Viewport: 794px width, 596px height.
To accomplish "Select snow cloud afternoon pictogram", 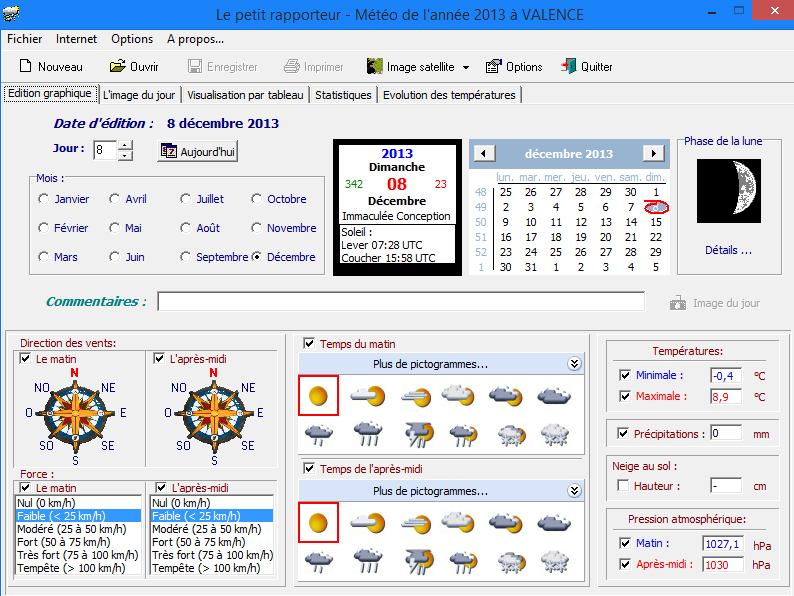I will [x=555, y=562].
